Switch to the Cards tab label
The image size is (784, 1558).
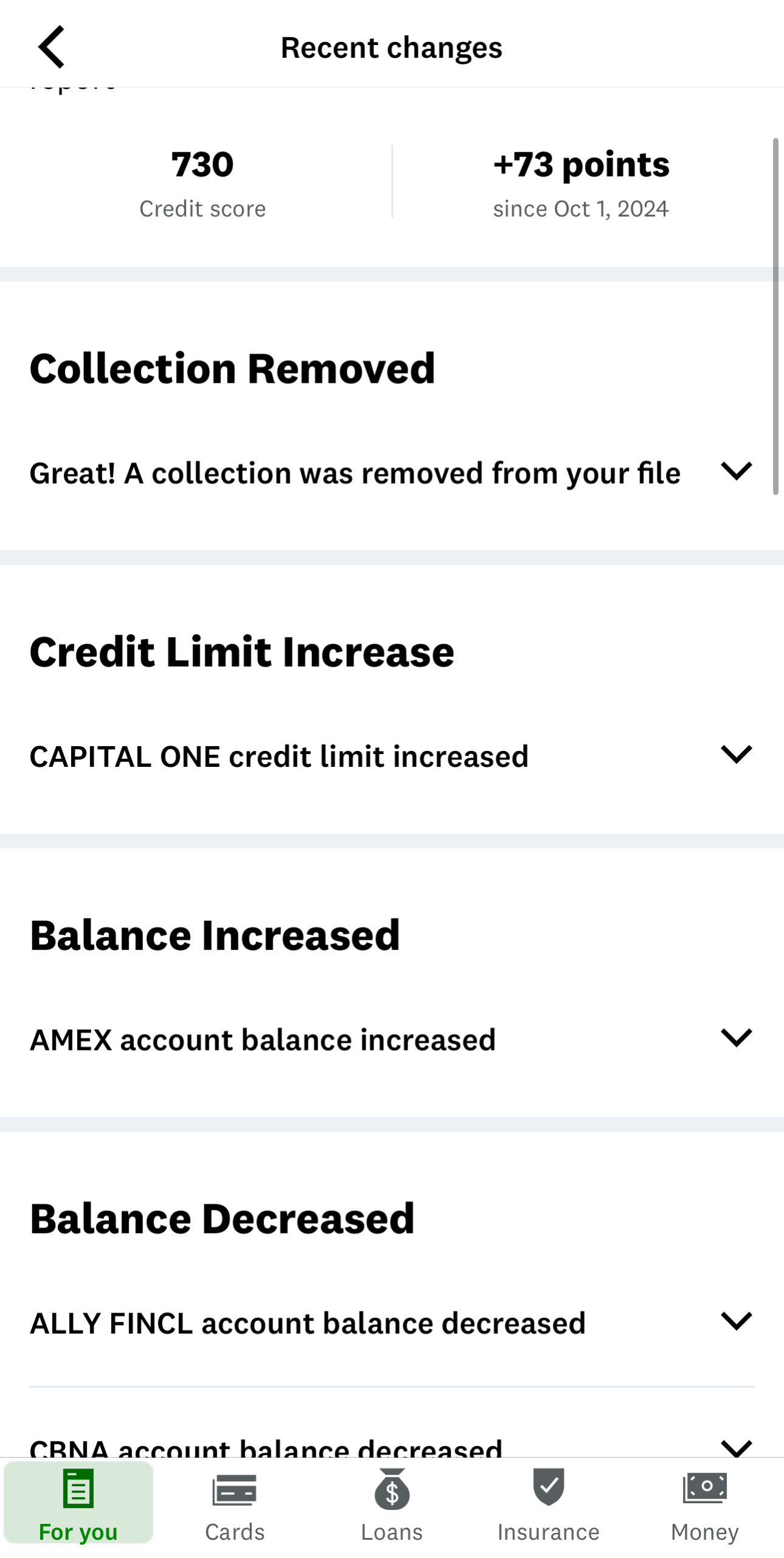(235, 1532)
